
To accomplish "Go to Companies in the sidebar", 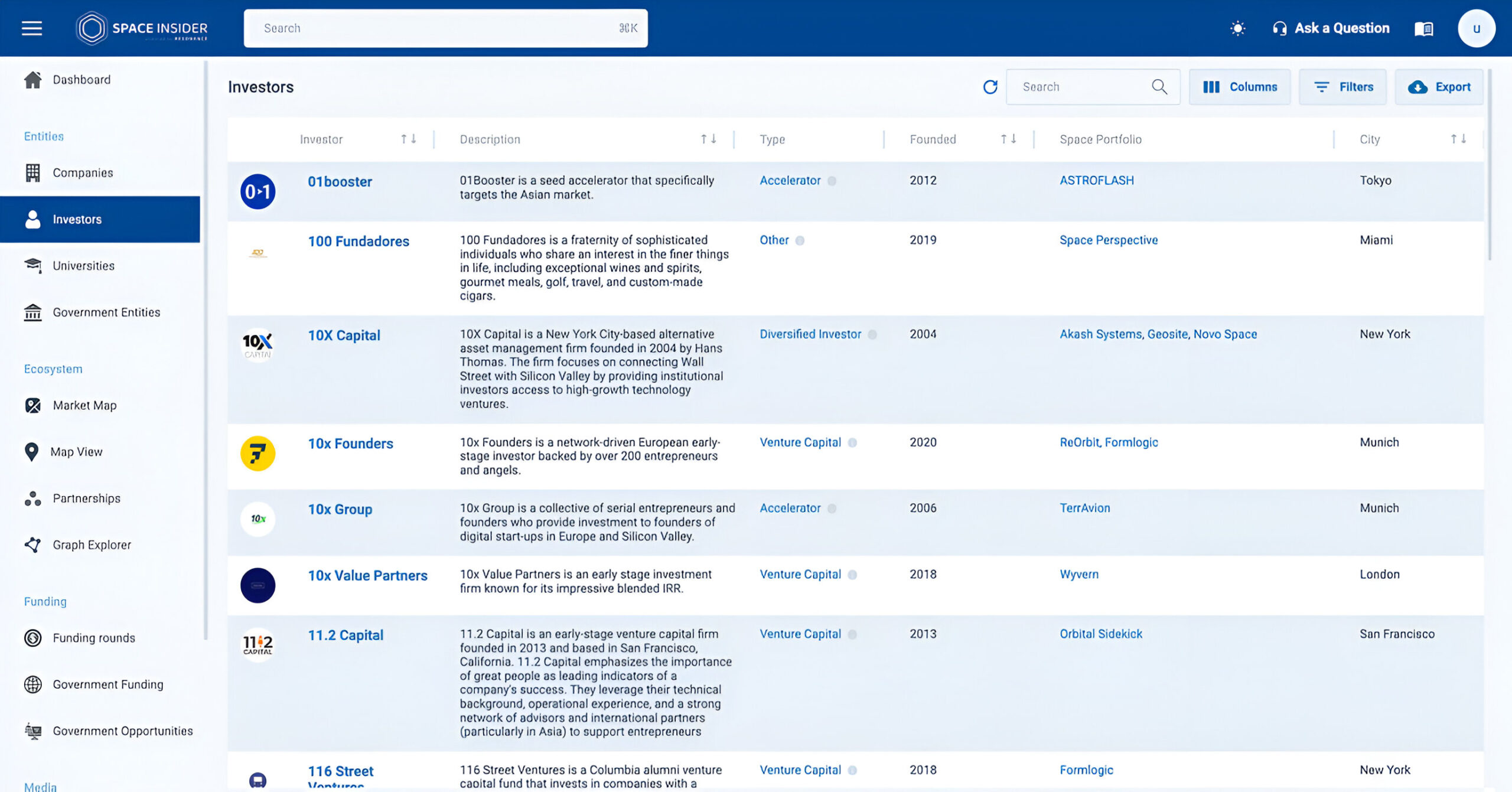I will click(x=83, y=172).
